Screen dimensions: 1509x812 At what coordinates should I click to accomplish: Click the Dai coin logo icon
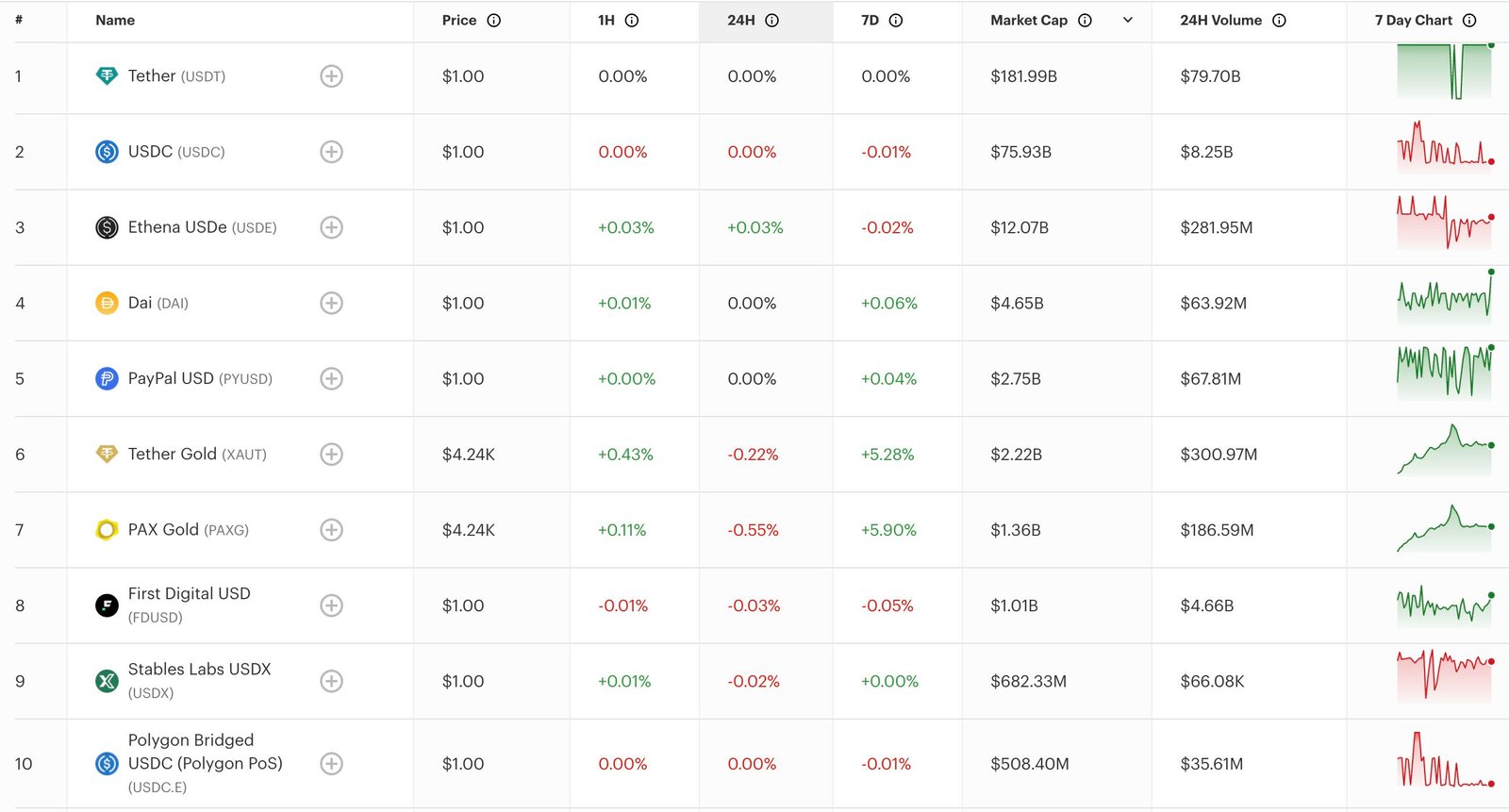pyautogui.click(x=107, y=303)
